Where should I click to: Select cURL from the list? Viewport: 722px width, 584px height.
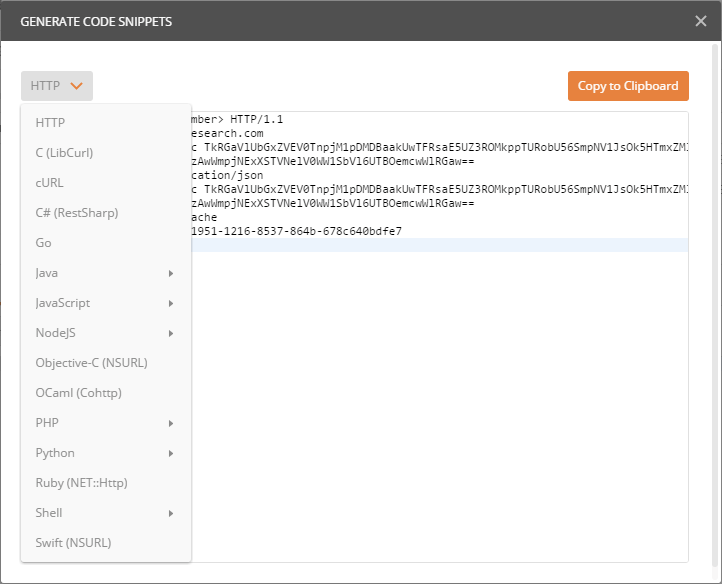(49, 183)
